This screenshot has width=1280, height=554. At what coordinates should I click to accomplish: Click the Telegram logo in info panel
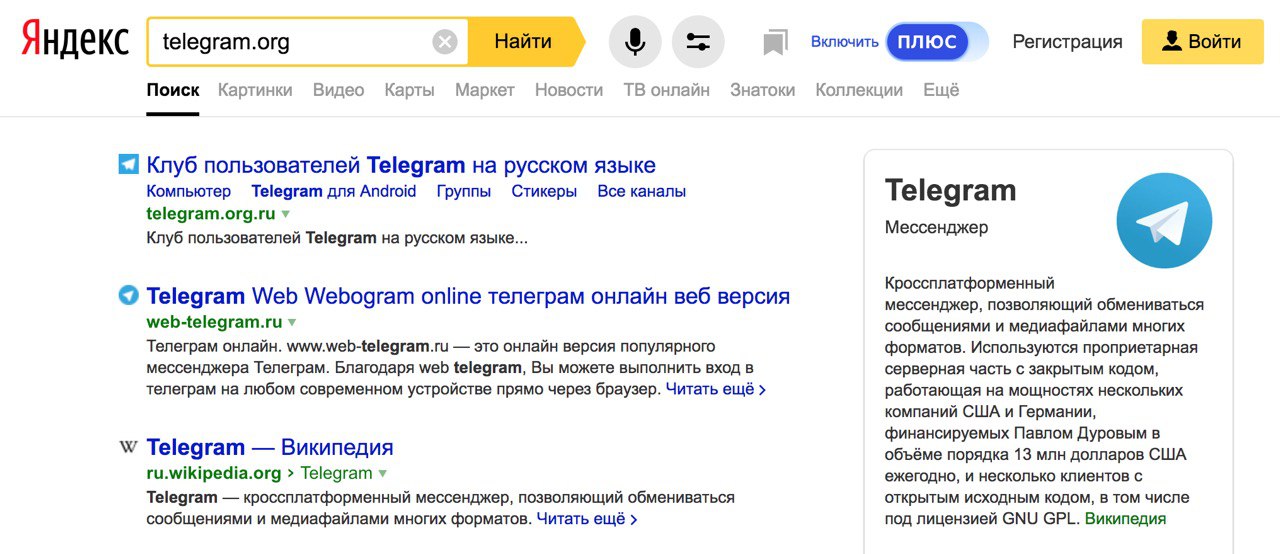pyautogui.click(x=1164, y=221)
